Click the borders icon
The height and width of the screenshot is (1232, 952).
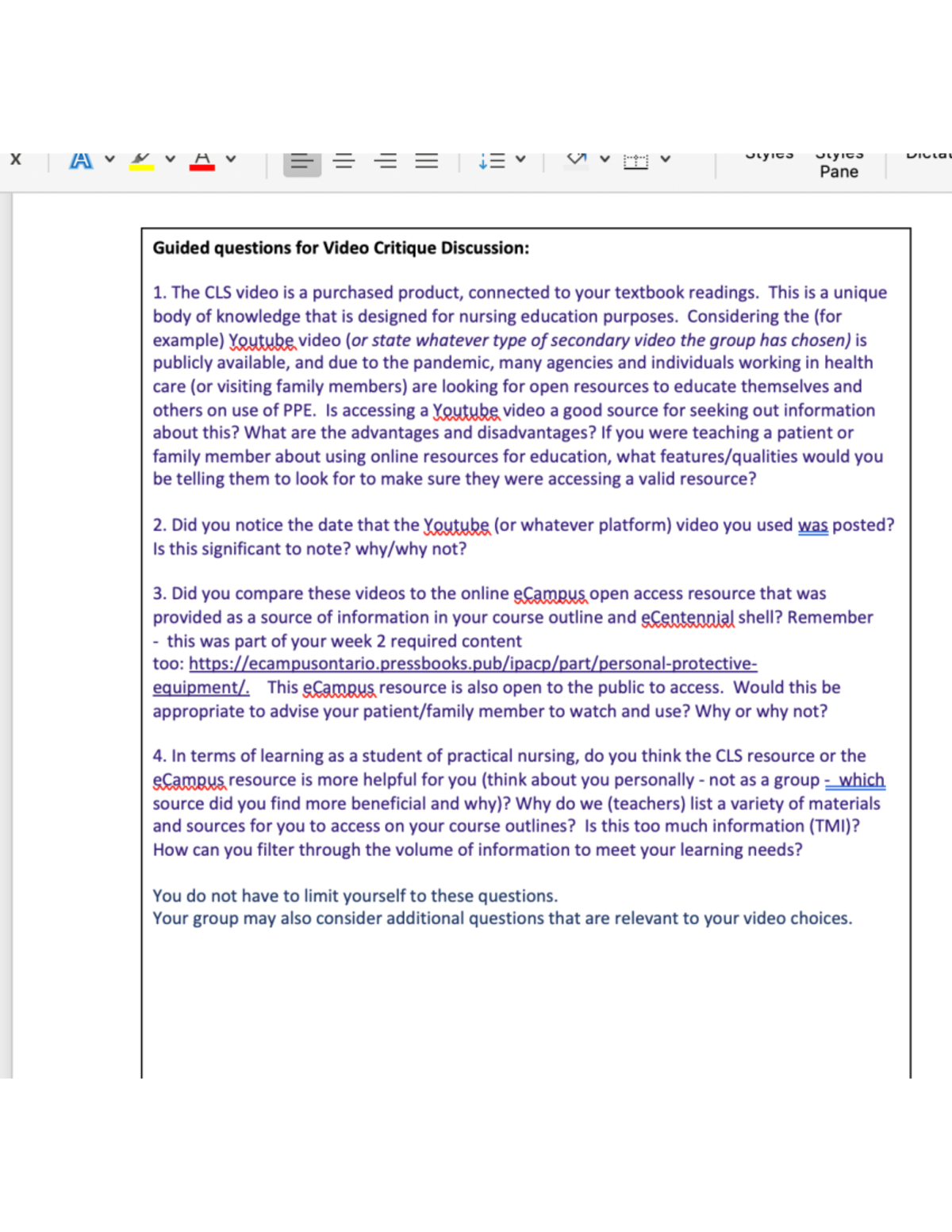click(x=635, y=162)
